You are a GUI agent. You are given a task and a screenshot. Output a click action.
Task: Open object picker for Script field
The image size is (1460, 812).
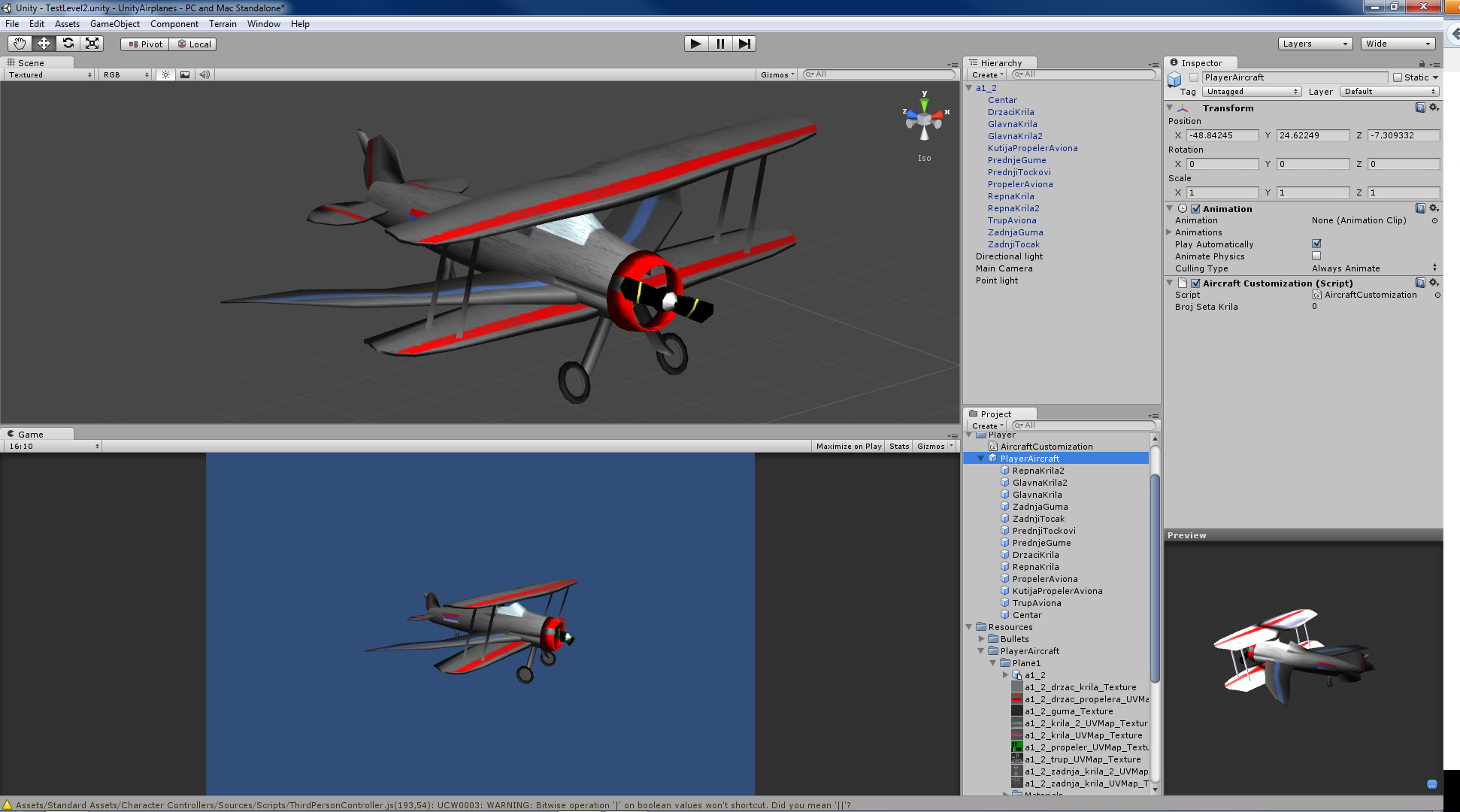pyautogui.click(x=1437, y=295)
